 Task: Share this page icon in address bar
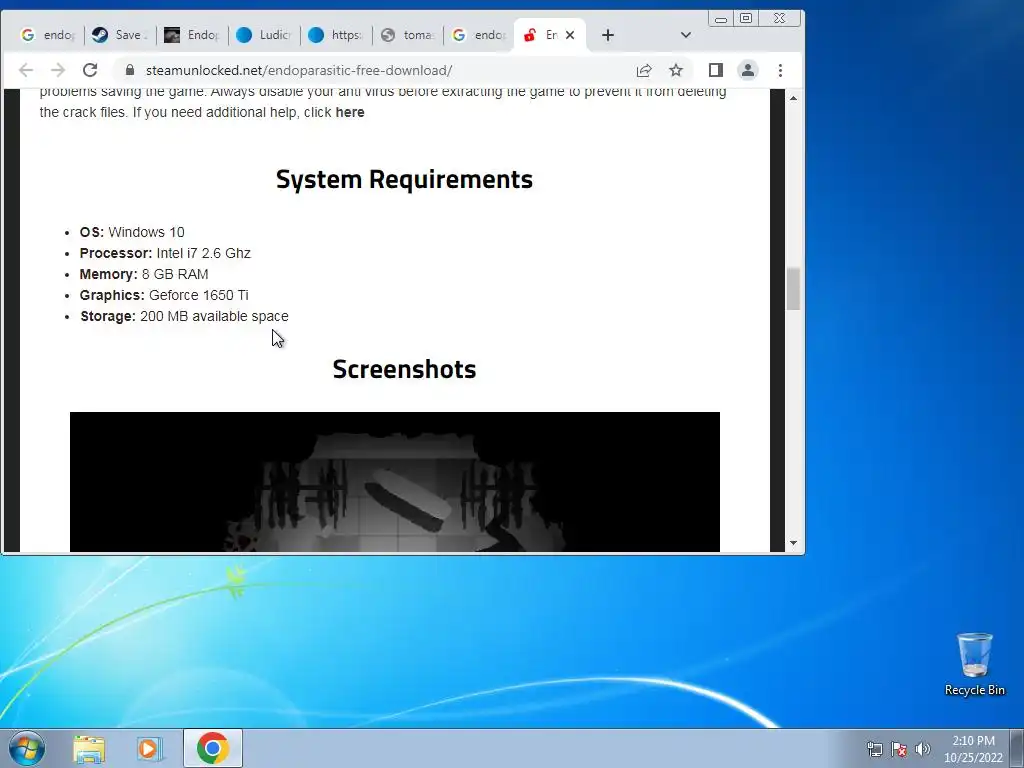644,71
